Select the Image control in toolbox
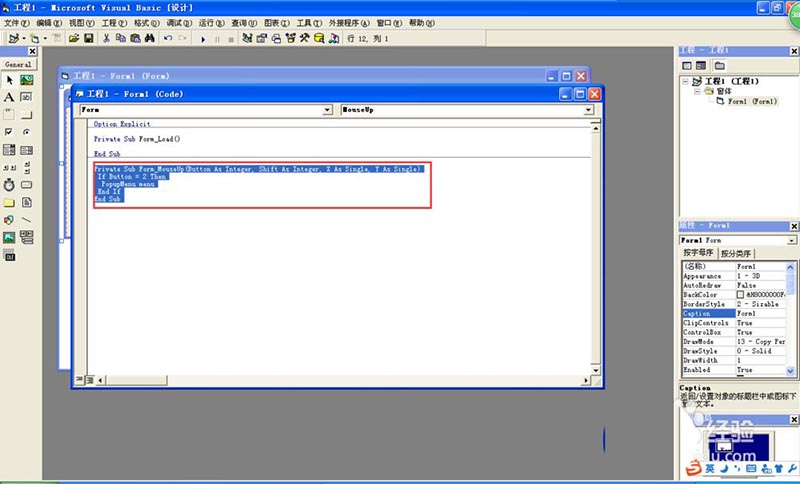Viewport: 800px width, 484px height. point(9,237)
